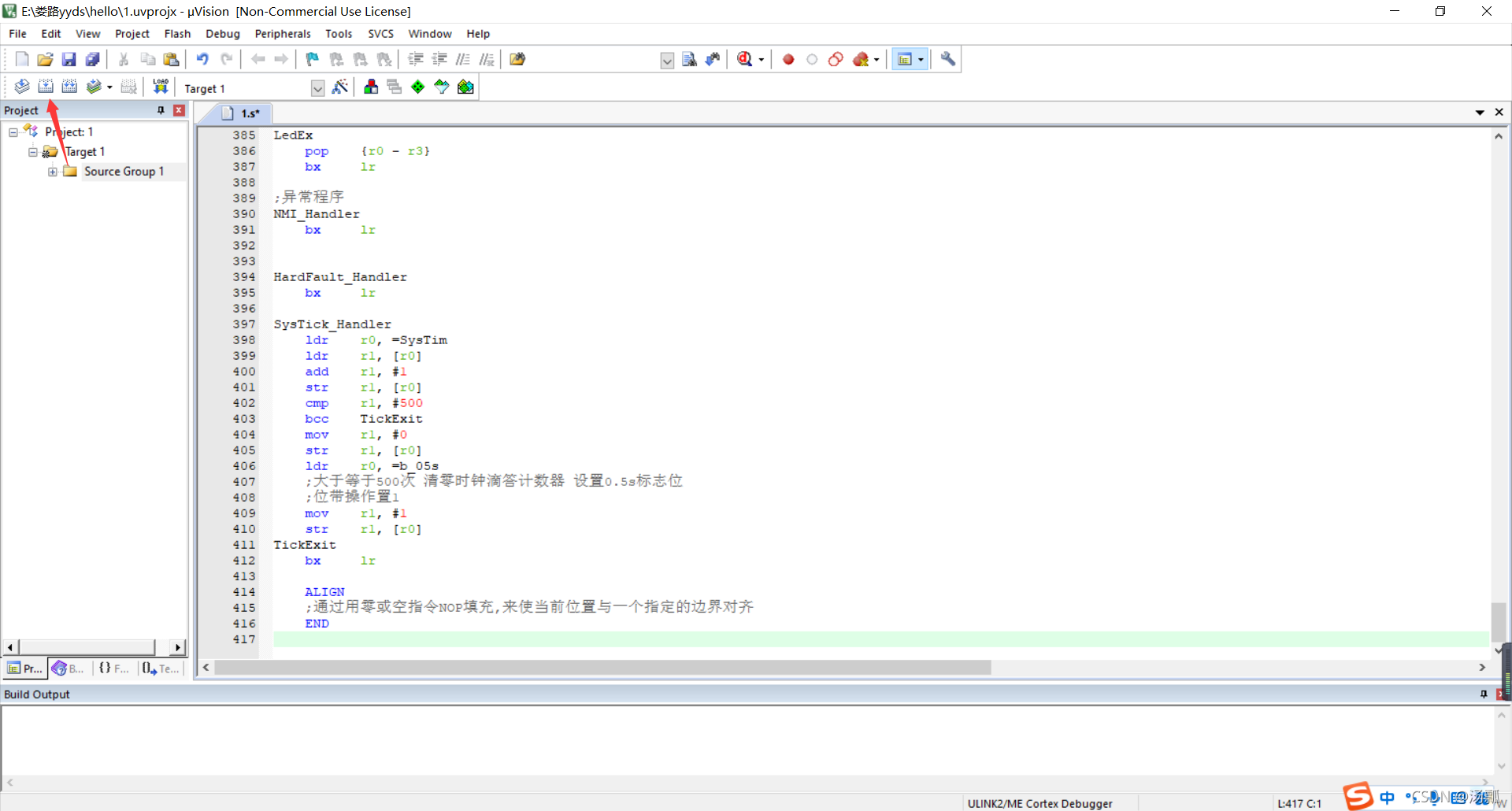Click the editor vertical scrollbar thumb

coord(1499,622)
